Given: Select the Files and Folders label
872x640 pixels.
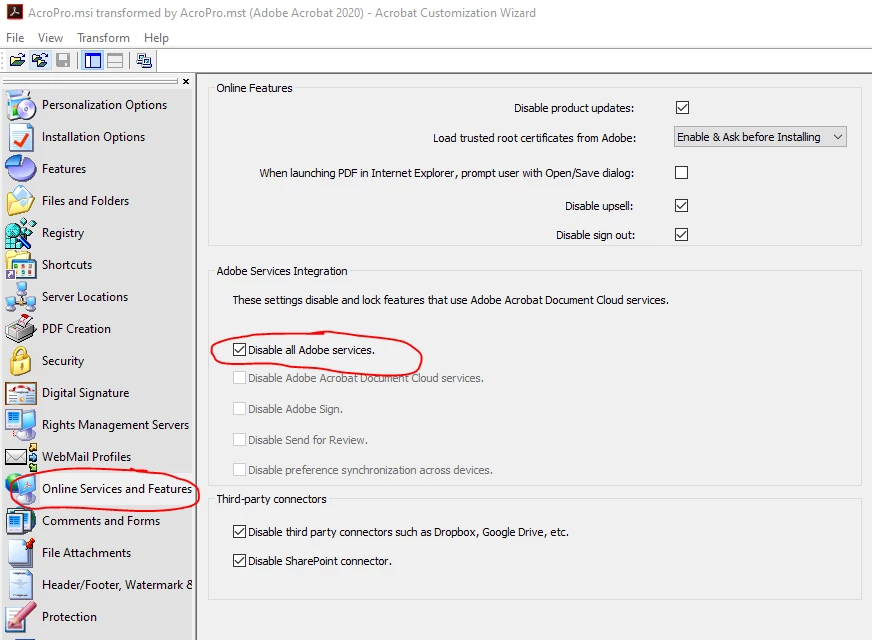Looking at the screenshot, I should (86, 201).
